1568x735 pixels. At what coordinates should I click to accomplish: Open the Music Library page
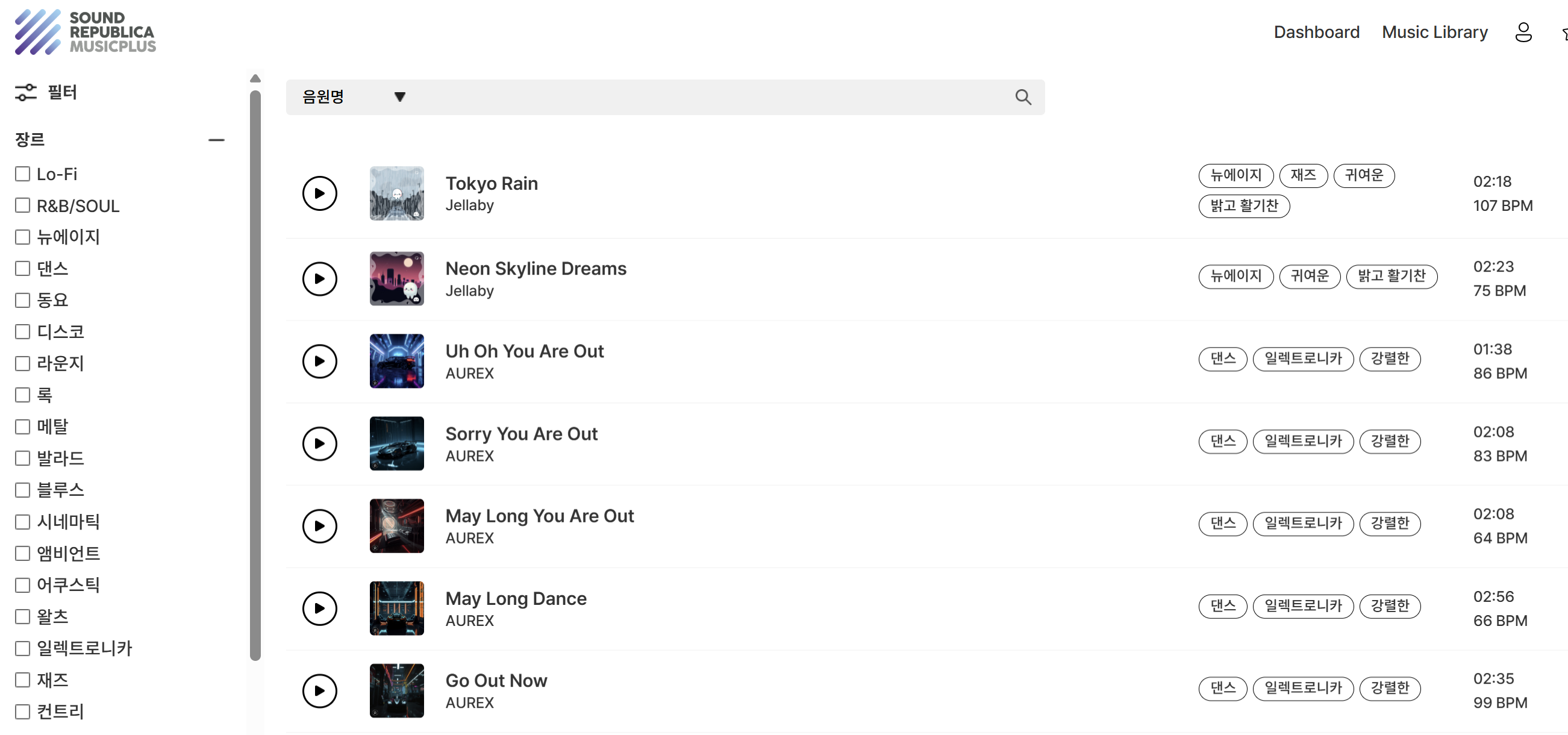click(1434, 33)
